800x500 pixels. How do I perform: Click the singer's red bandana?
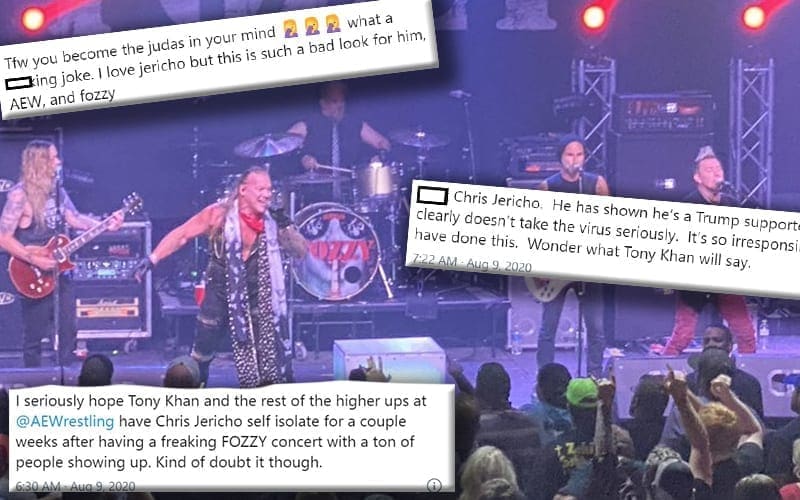tap(253, 221)
